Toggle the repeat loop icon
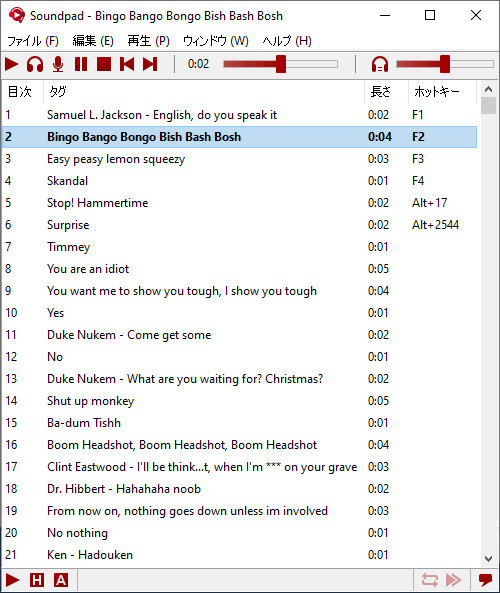Image resolution: width=500 pixels, height=593 pixels. click(x=430, y=580)
